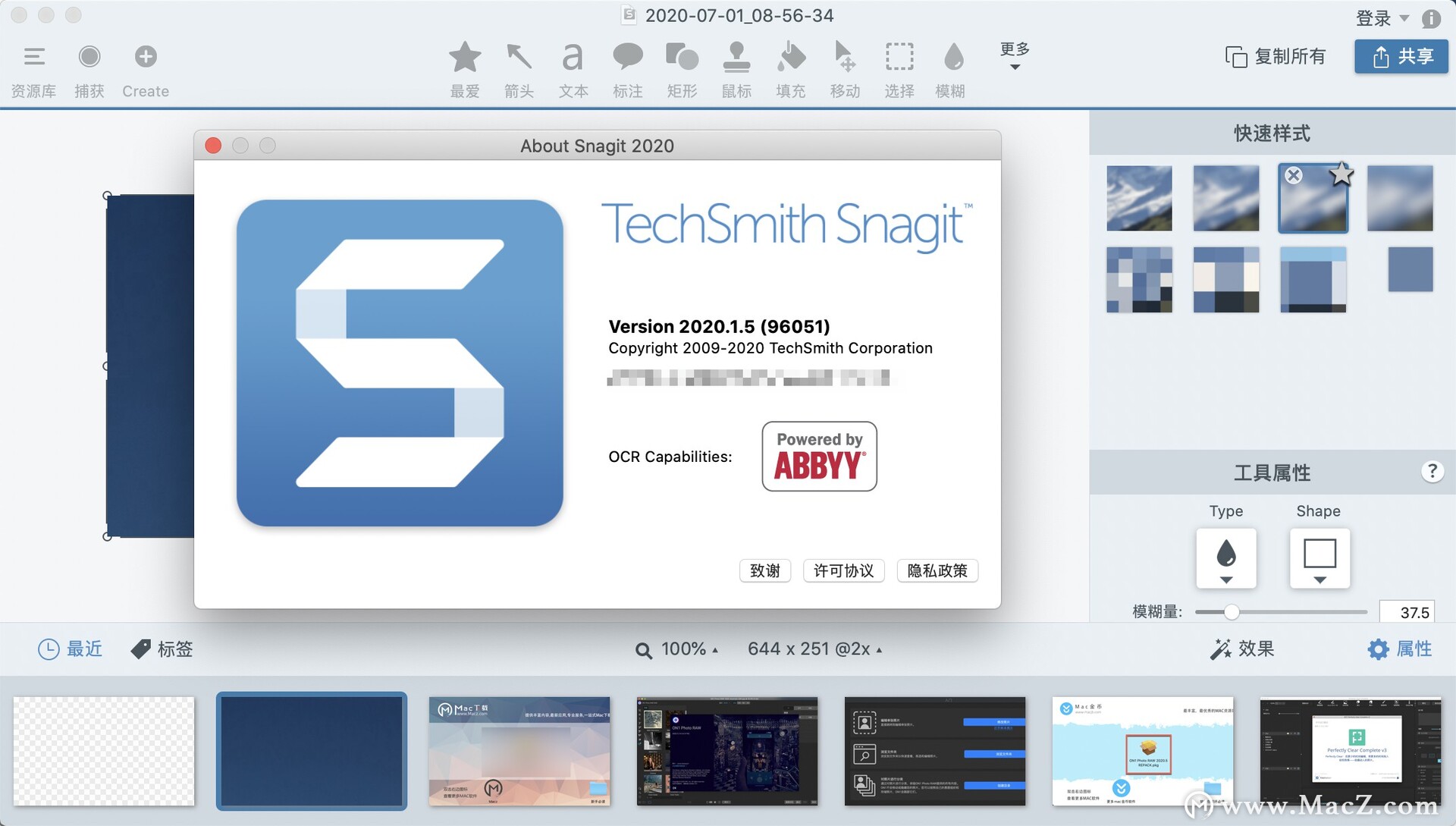Select the 标注 (Callout) tool
1456x826 pixels.
[x=627, y=68]
